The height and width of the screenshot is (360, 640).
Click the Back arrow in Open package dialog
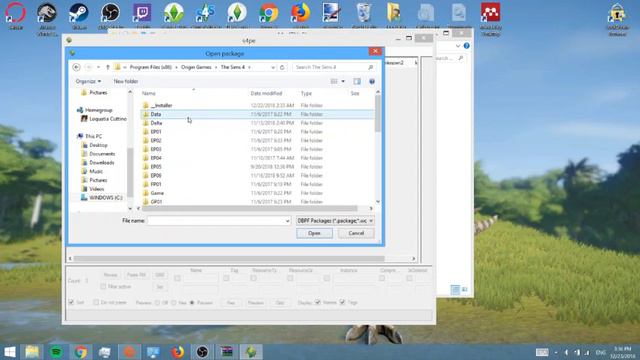[76, 67]
